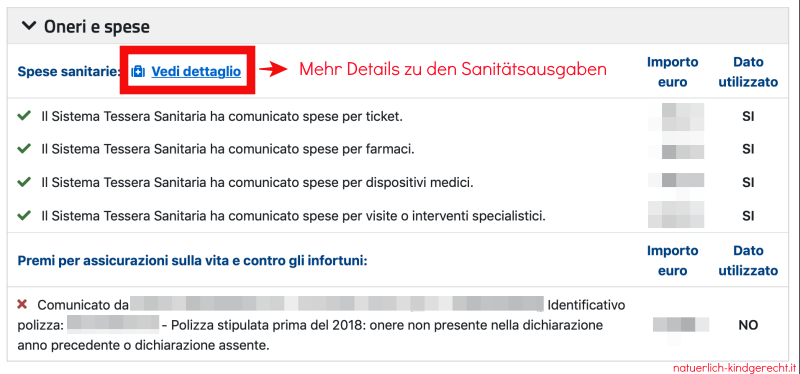The image size is (800, 374).
Task: Click the medical kit icon beside Vedi dettaglio
Action: [138, 71]
